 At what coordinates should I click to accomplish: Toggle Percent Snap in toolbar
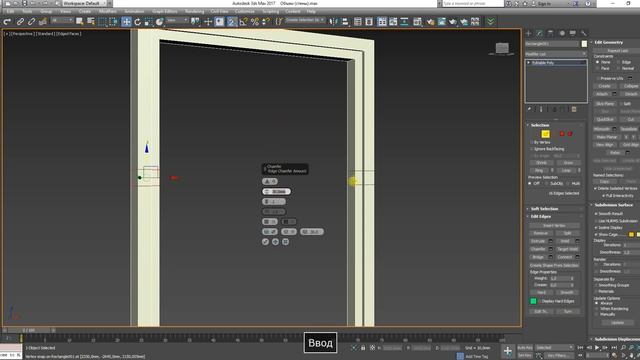point(255,22)
